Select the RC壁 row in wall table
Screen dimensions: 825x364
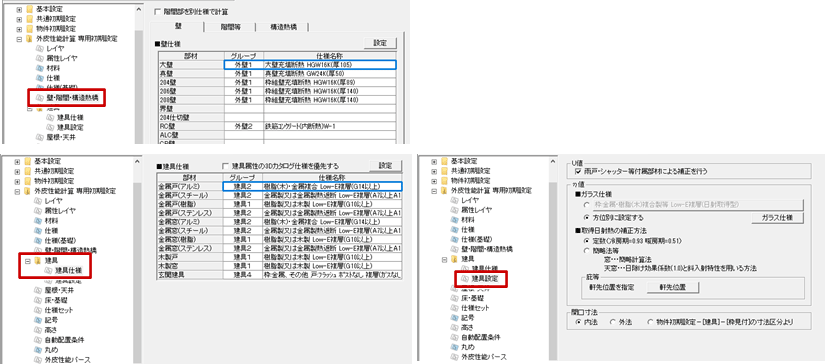click(x=279, y=127)
